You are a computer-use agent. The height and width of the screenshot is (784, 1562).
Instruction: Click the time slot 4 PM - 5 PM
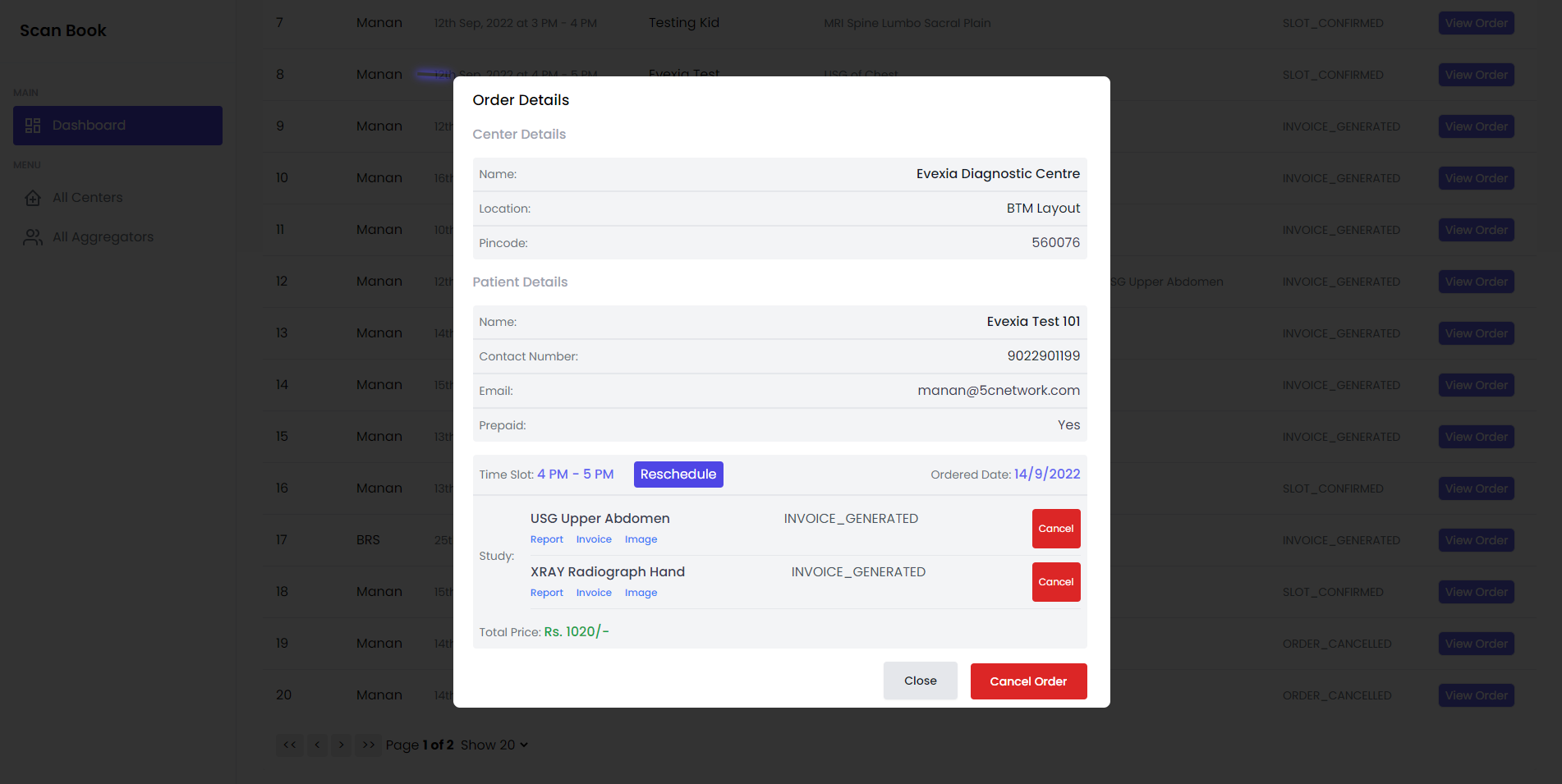576,475
